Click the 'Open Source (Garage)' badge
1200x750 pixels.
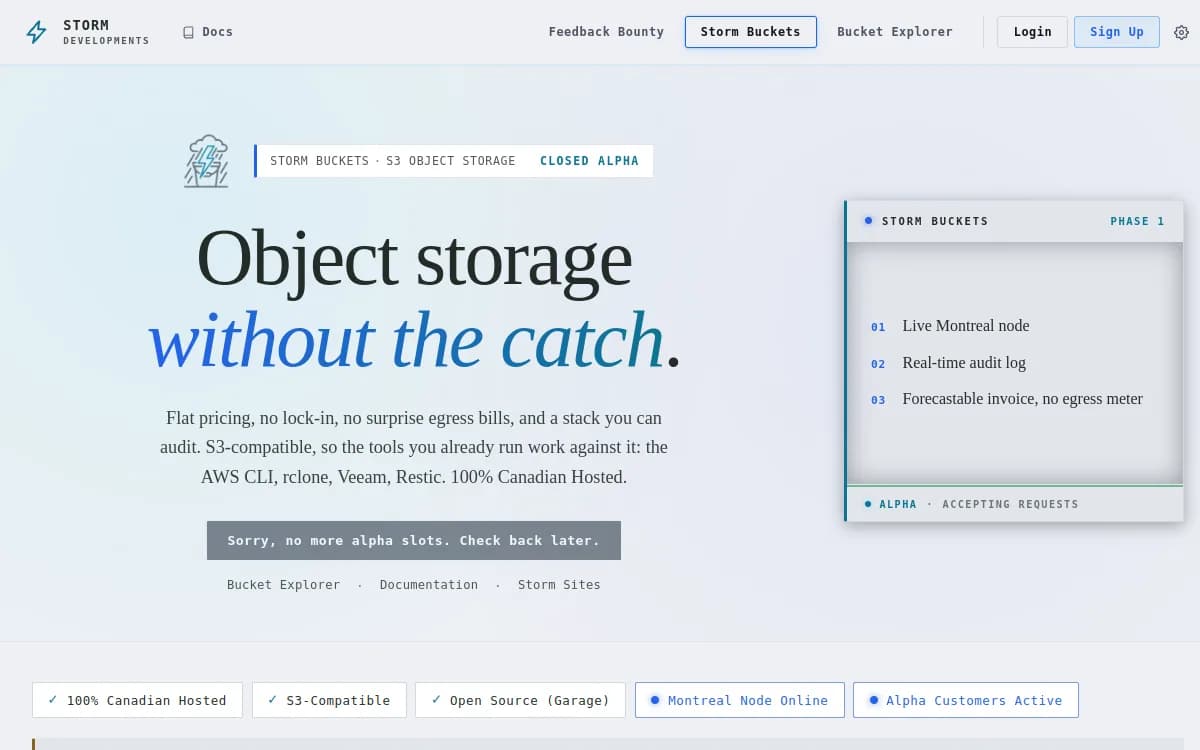[x=520, y=700]
